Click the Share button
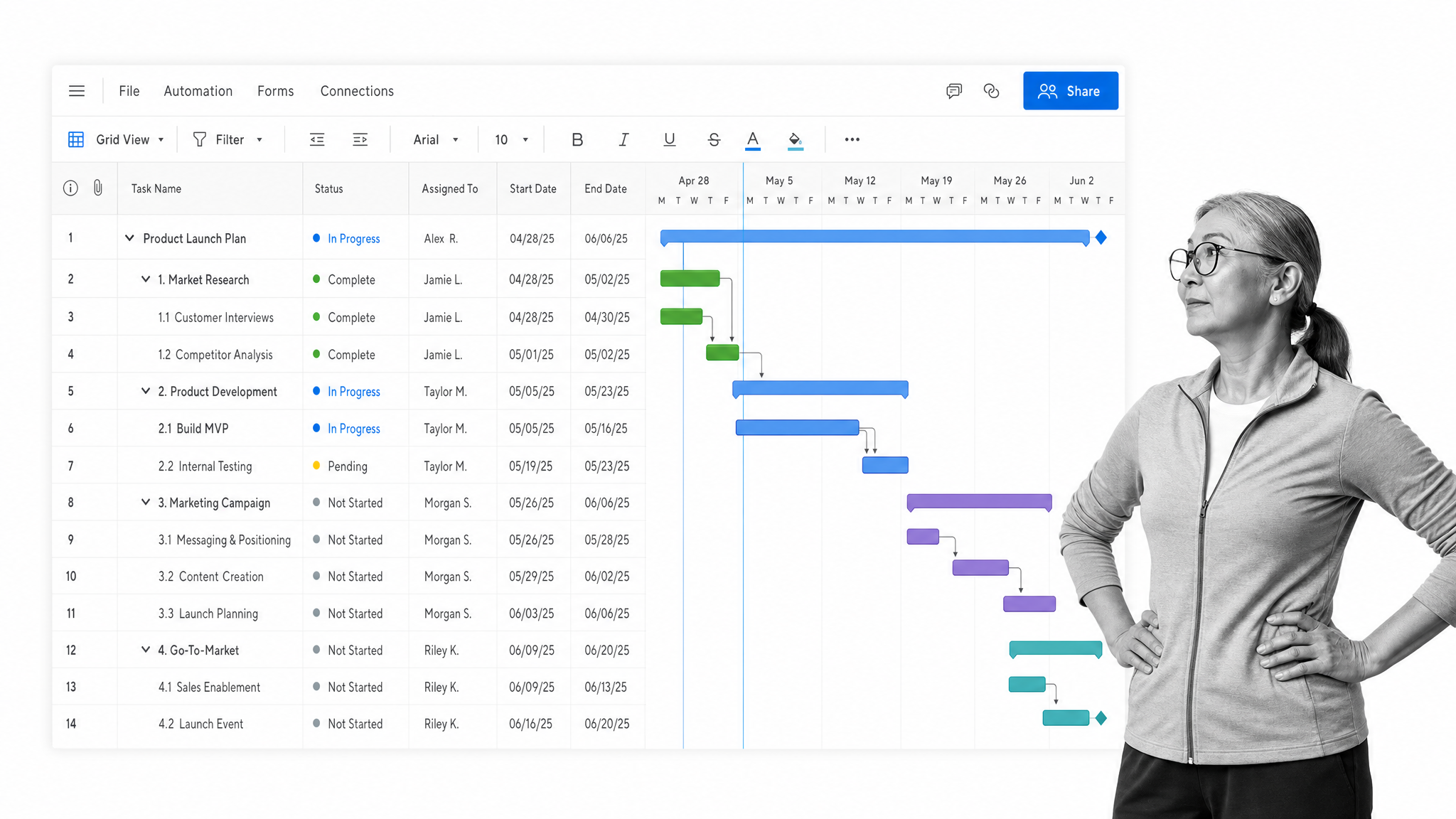 click(1071, 91)
